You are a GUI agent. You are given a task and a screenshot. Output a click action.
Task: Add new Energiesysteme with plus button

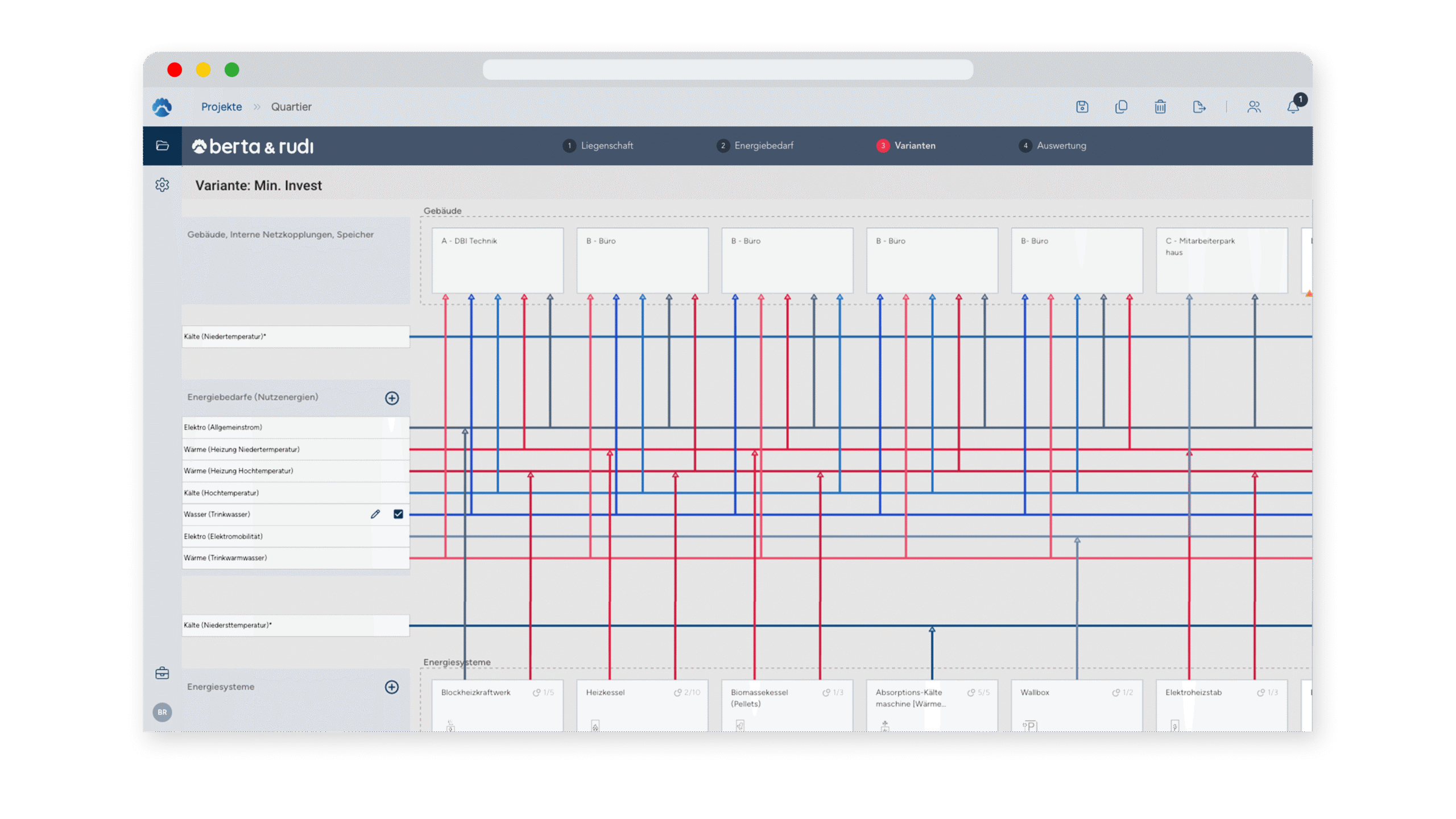tap(392, 687)
